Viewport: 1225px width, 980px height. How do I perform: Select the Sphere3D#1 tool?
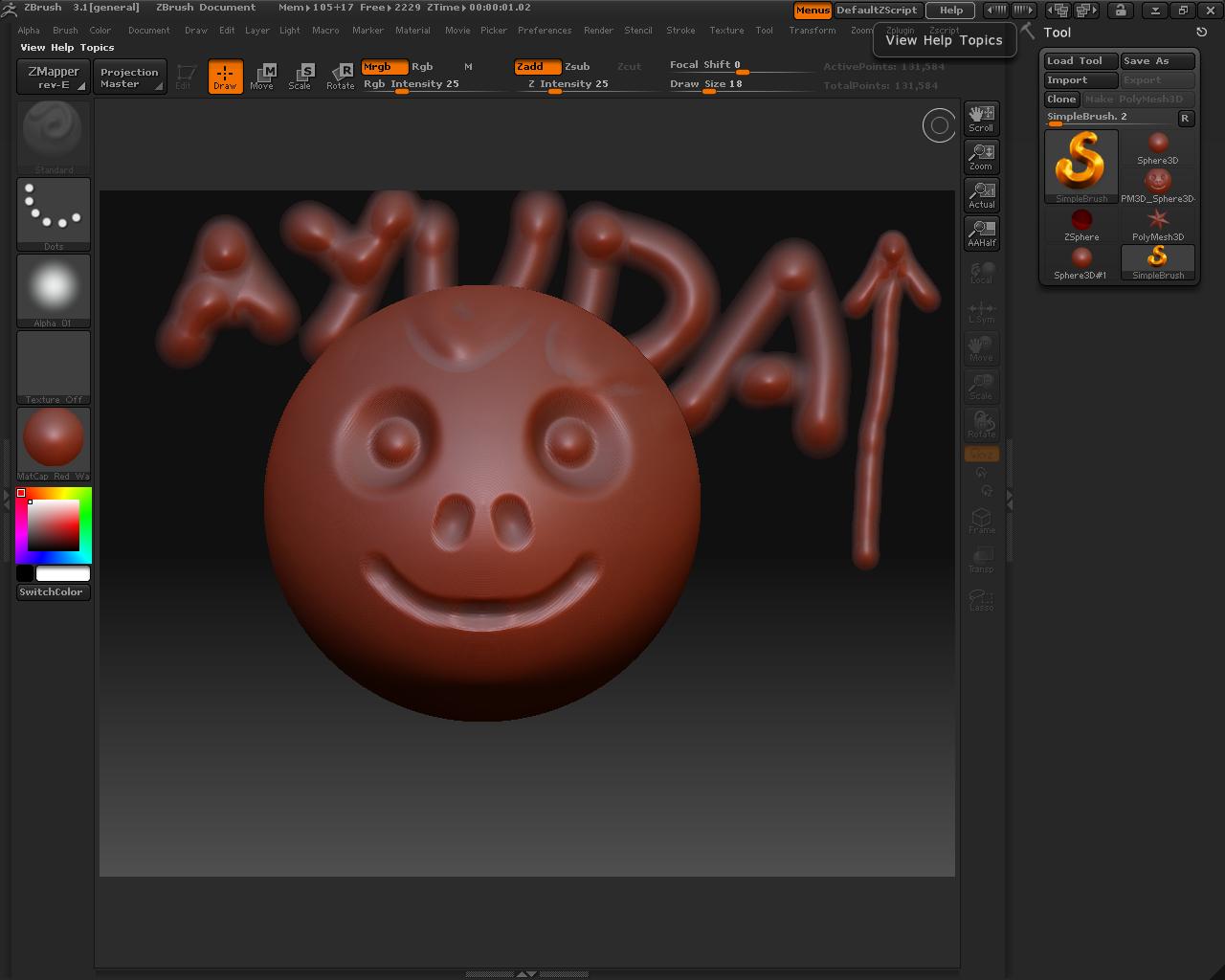pos(1081,262)
